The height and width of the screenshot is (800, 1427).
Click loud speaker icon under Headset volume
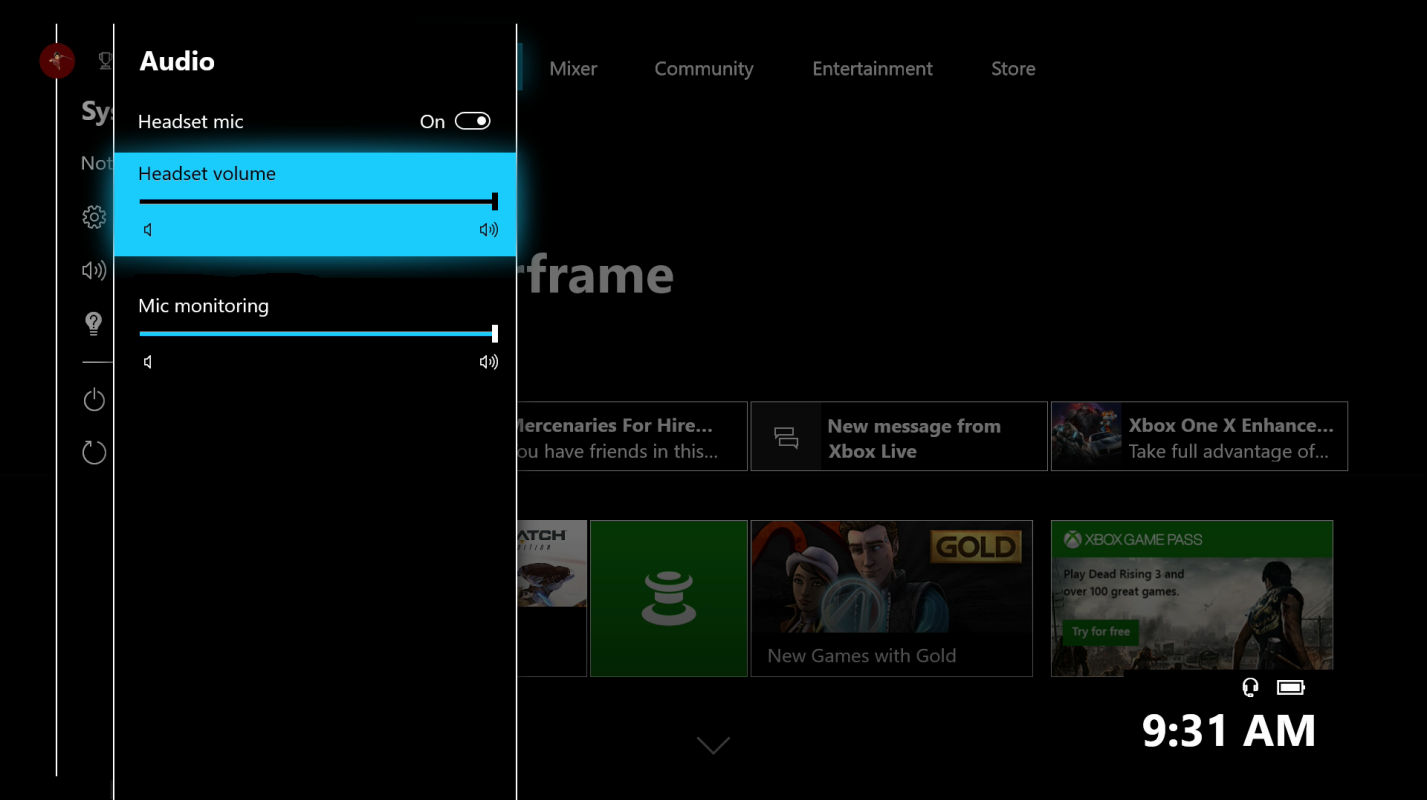[x=488, y=230]
